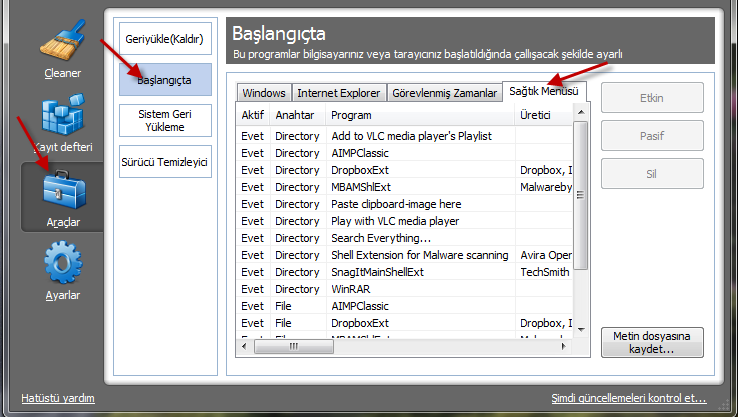Open the Kayıt defteri registry icon

tap(62, 118)
